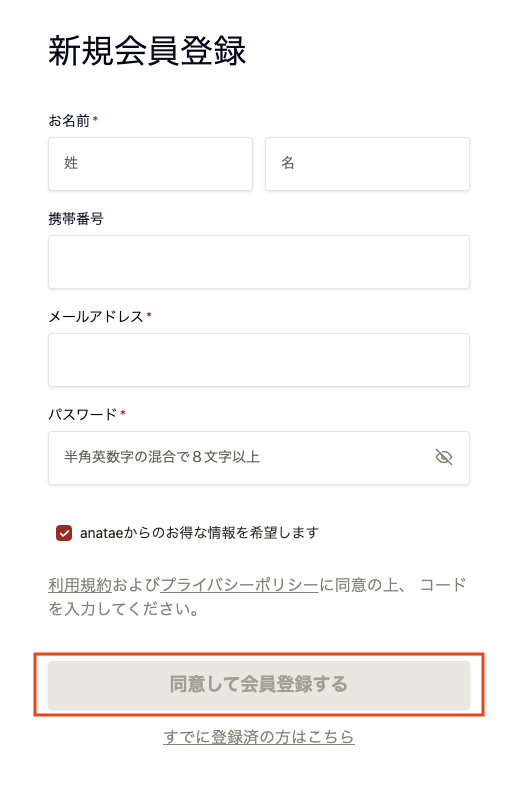
Task: Submit with 同意して会員登録する button
Action: pos(259,684)
